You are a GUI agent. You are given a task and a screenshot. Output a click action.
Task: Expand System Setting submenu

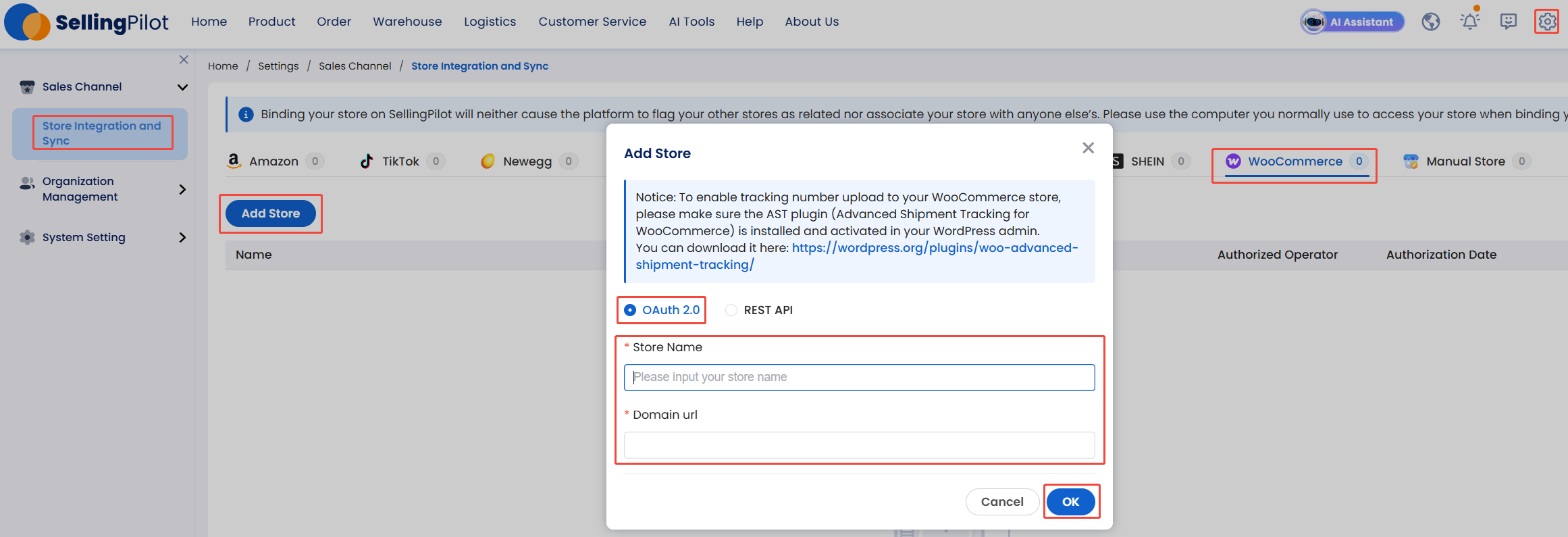tap(182, 237)
